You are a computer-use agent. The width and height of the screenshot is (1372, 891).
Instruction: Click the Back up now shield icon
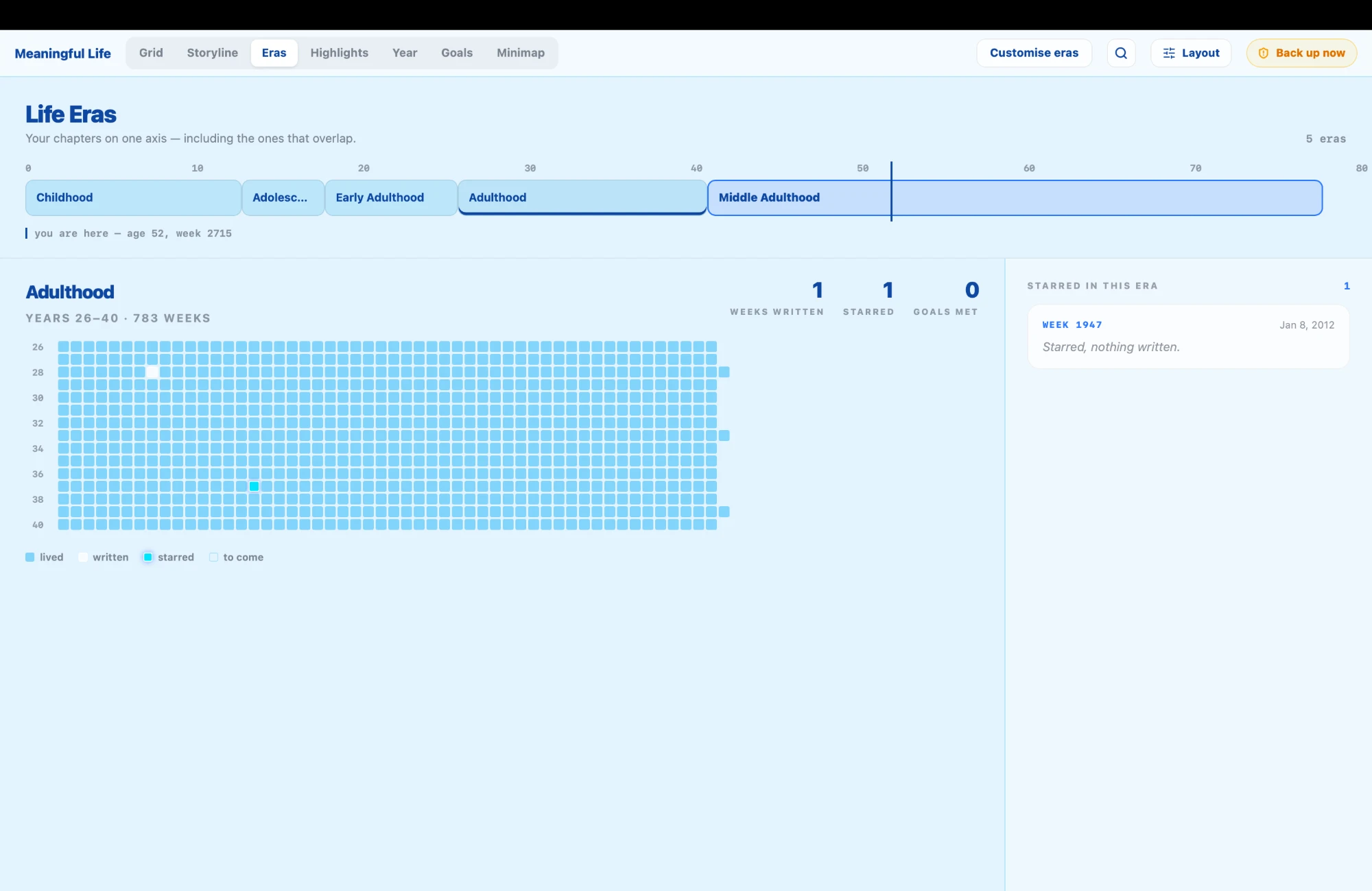(1263, 53)
